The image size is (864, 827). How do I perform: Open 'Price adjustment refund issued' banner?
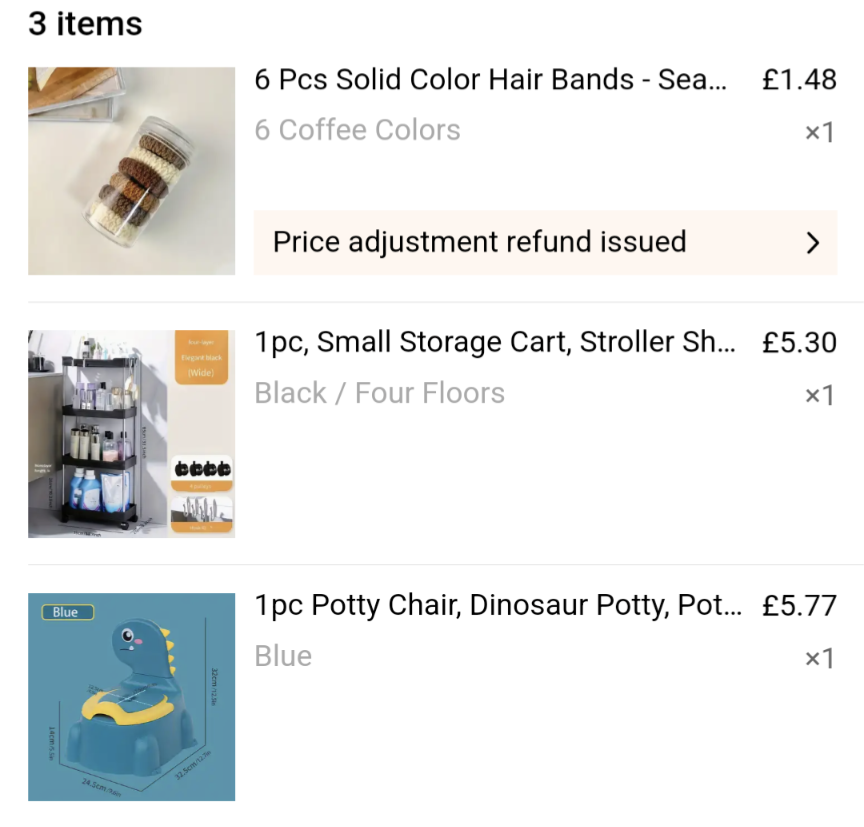coord(479,242)
